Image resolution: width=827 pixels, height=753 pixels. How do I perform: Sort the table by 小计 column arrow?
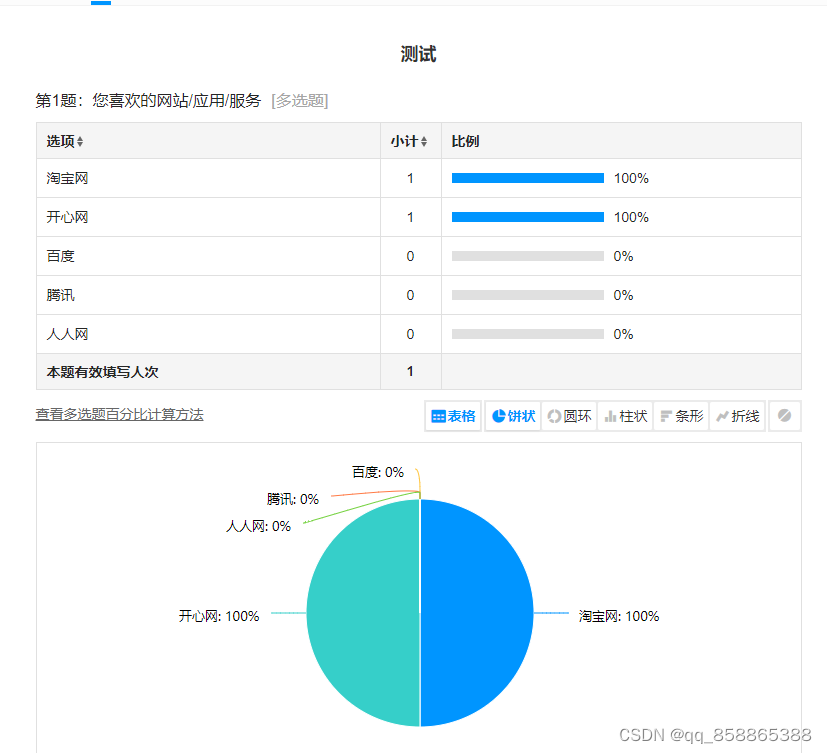point(424,141)
